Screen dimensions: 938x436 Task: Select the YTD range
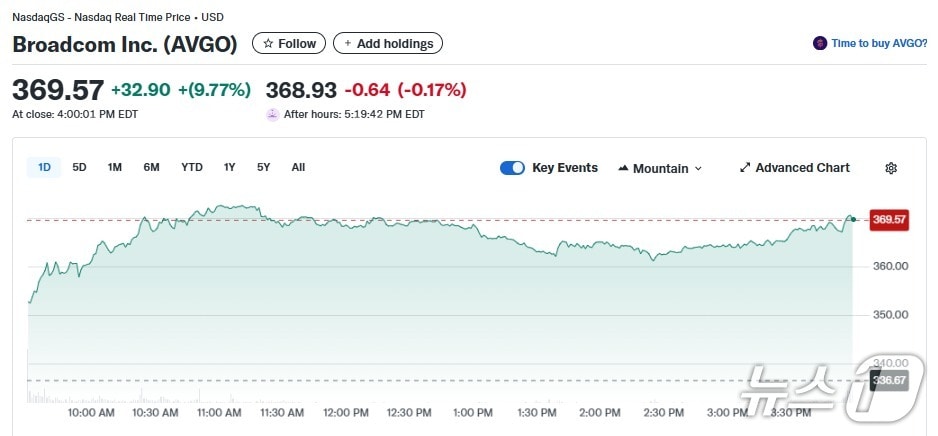tap(192, 167)
